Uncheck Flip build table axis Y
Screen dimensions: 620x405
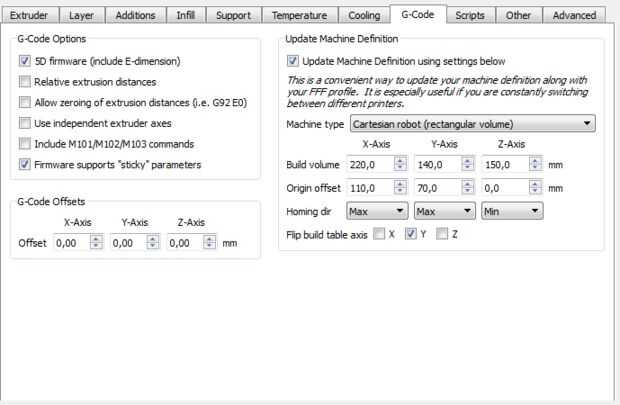click(410, 234)
